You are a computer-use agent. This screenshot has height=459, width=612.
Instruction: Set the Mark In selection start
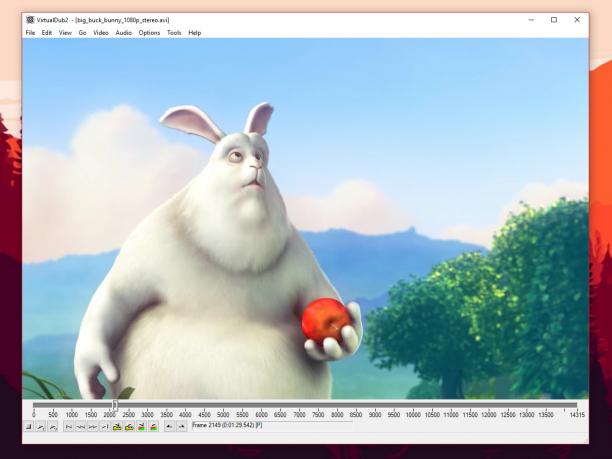[169, 427]
